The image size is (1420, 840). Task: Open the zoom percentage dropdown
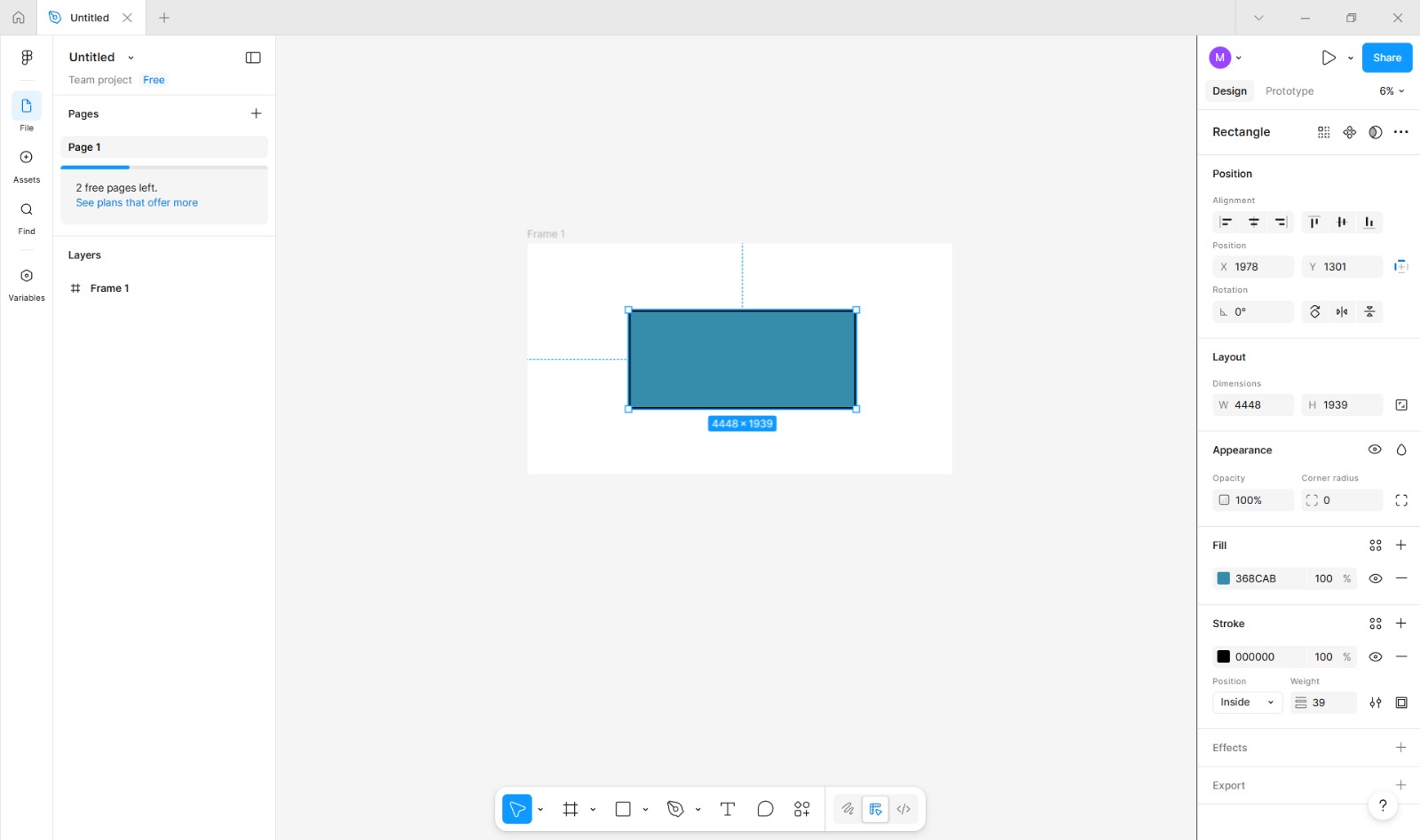click(1390, 90)
